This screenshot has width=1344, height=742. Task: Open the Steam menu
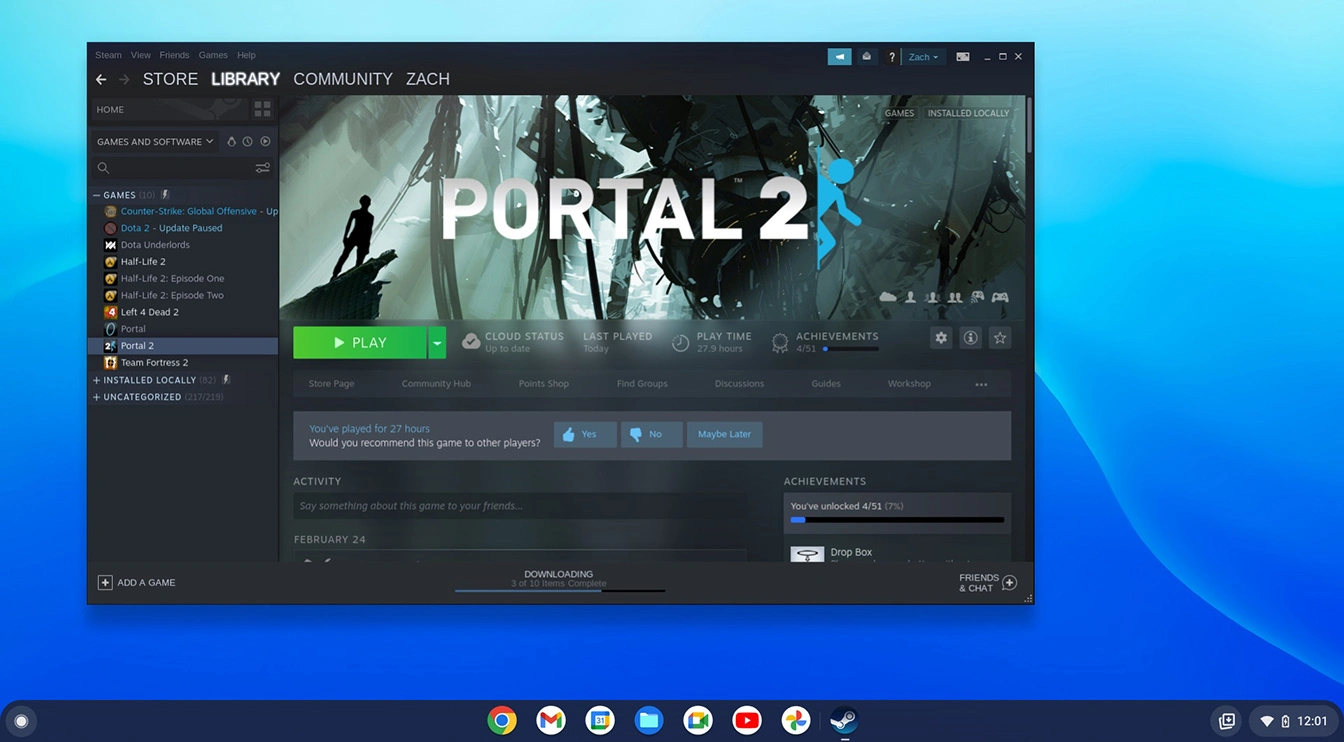[108, 55]
